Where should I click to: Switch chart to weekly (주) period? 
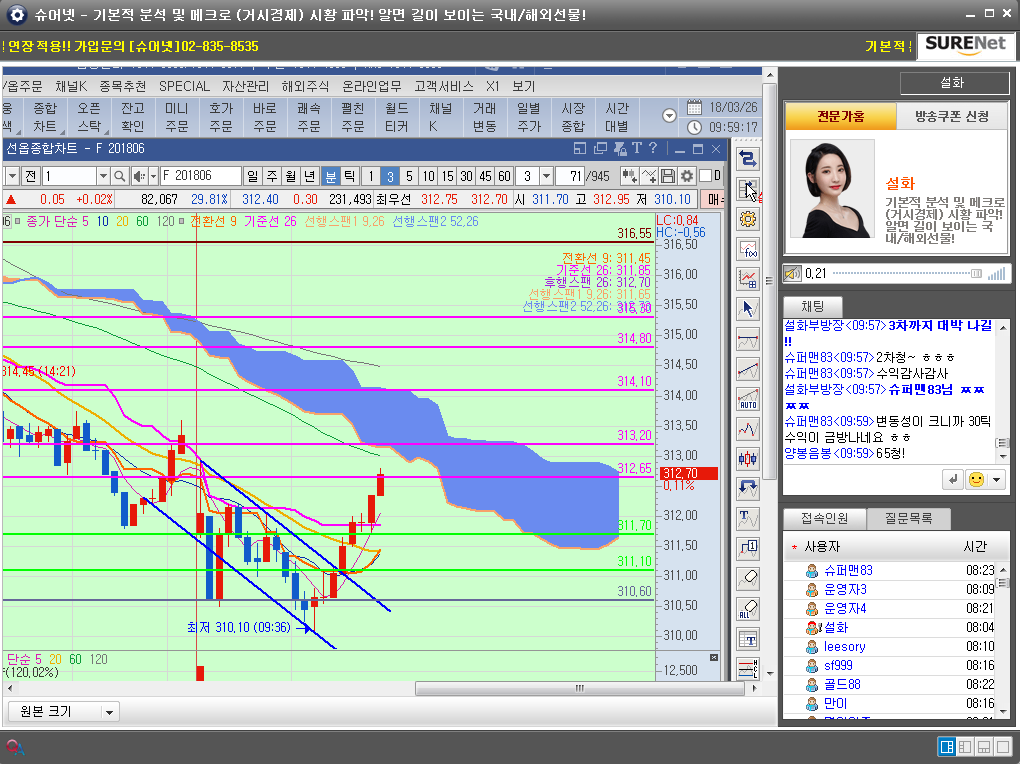(x=272, y=176)
